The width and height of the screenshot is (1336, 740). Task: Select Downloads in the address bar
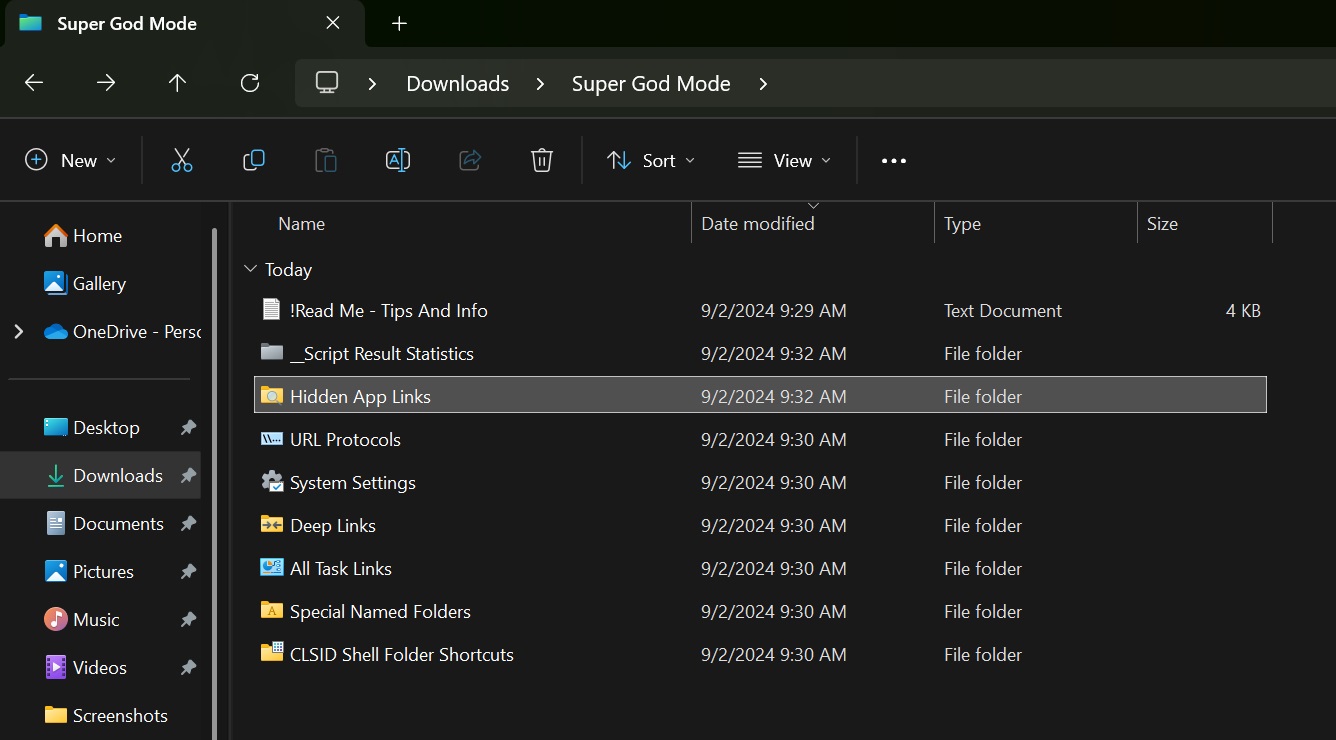pyautogui.click(x=458, y=84)
